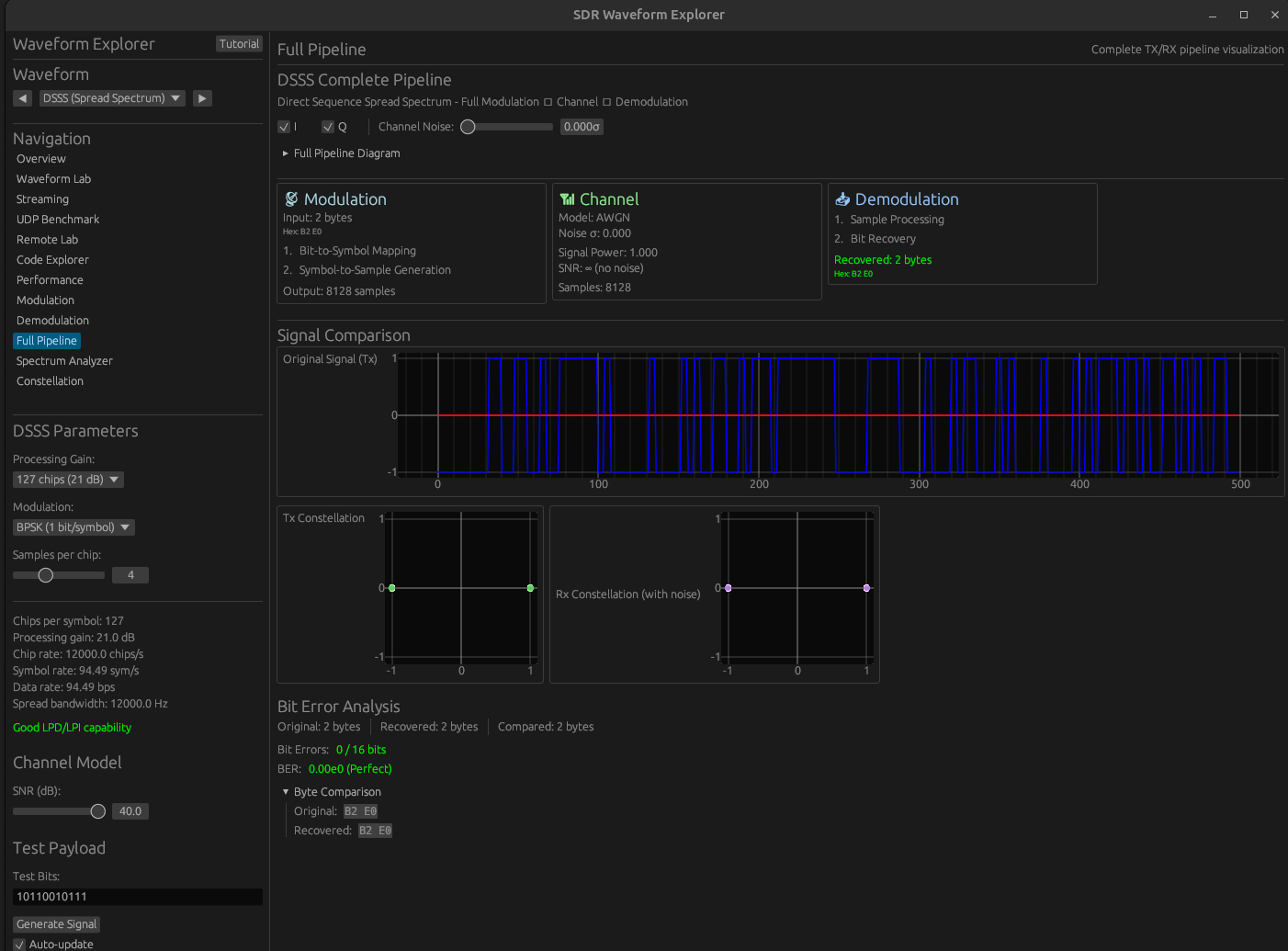This screenshot has height=951, width=1288.
Task: Click the Demodulation panel icon
Action: pyautogui.click(x=842, y=199)
